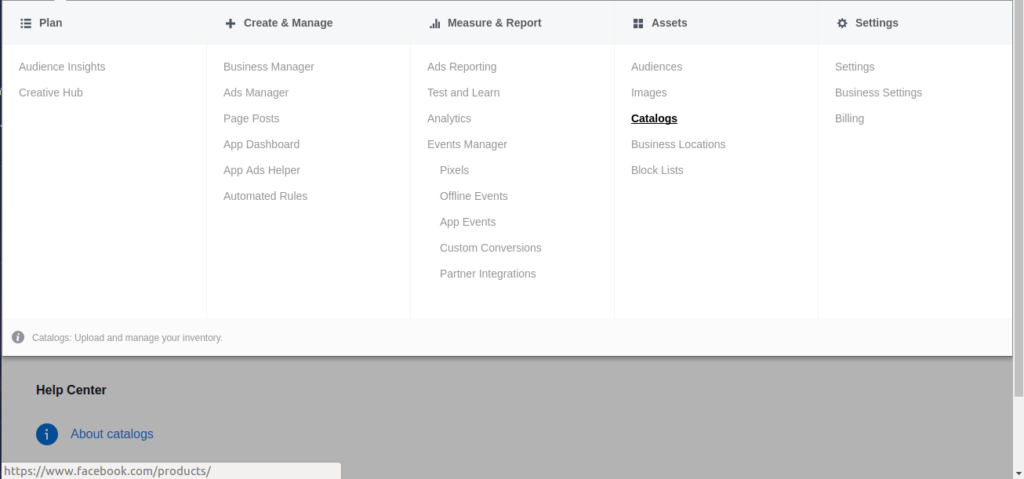
Task: Click the Create & Manage plus icon
Action: tap(230, 23)
